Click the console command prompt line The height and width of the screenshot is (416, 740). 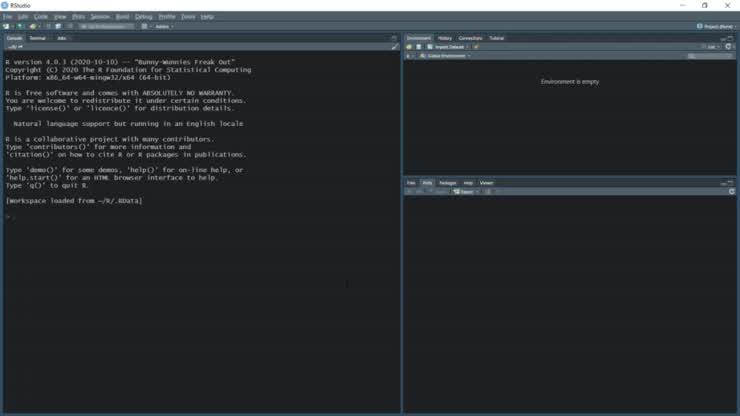pyautogui.click(x=202, y=216)
